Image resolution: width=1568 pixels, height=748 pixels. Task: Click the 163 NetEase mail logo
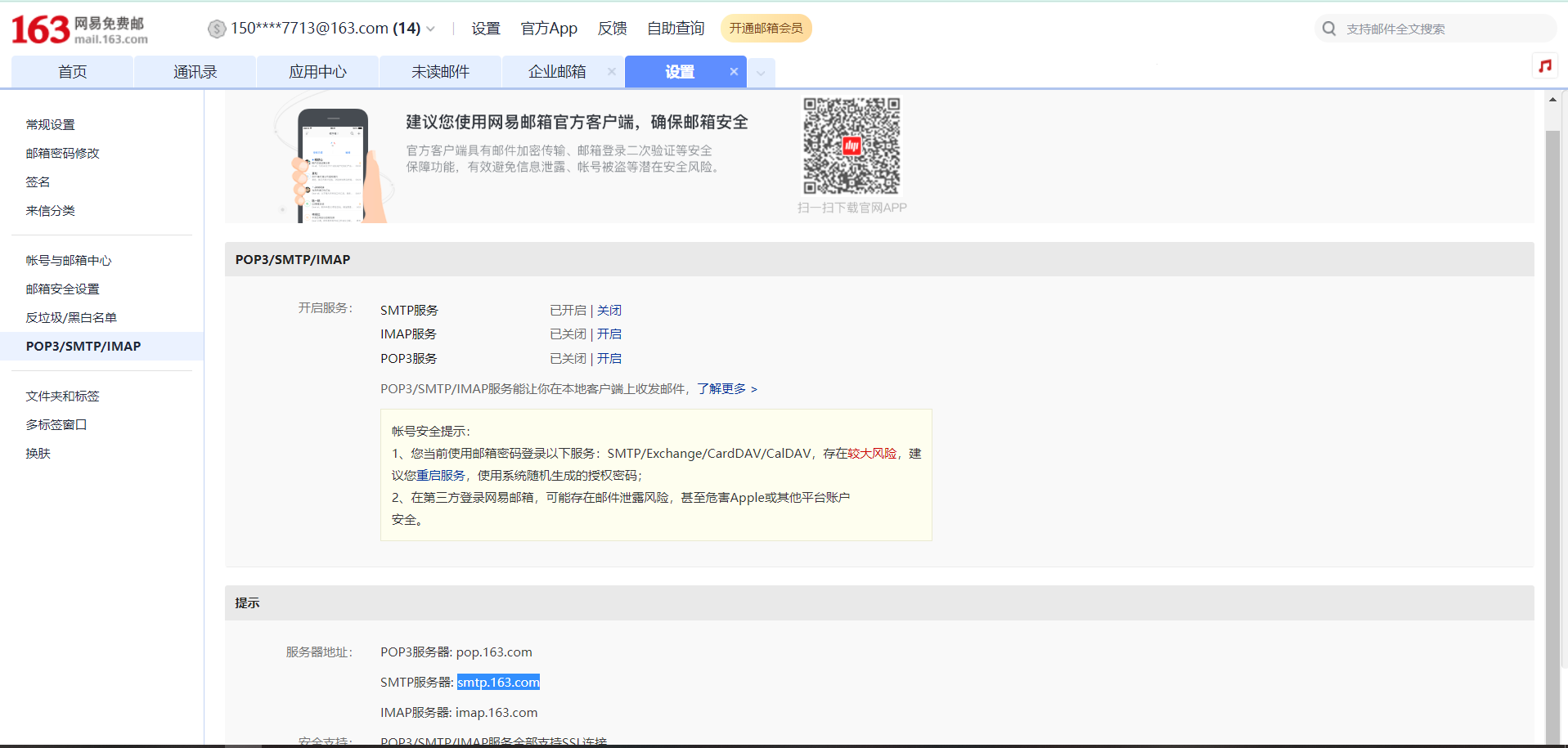tap(79, 29)
